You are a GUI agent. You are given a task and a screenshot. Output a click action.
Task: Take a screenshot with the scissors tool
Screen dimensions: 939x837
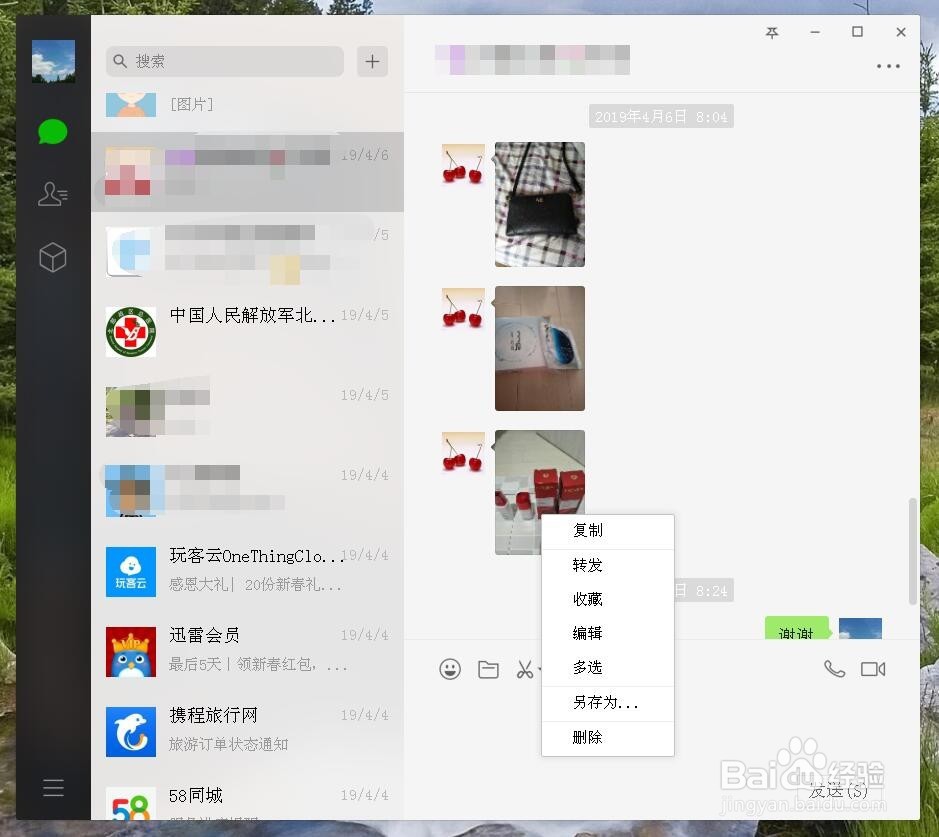coord(525,669)
